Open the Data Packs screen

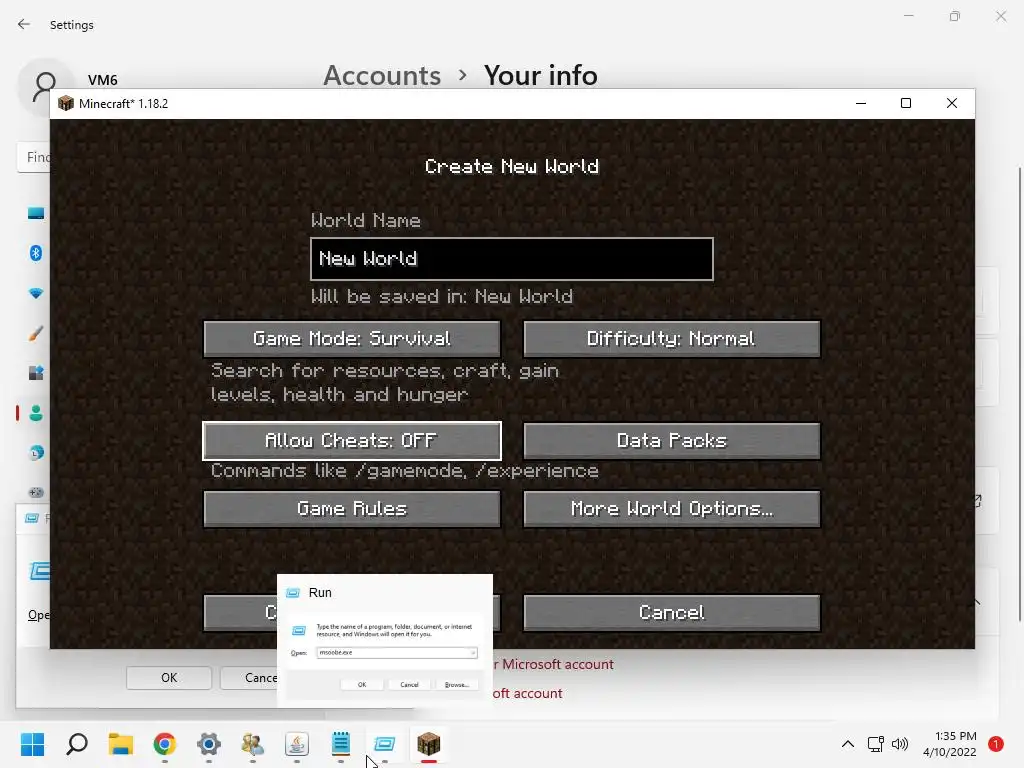[671, 441]
